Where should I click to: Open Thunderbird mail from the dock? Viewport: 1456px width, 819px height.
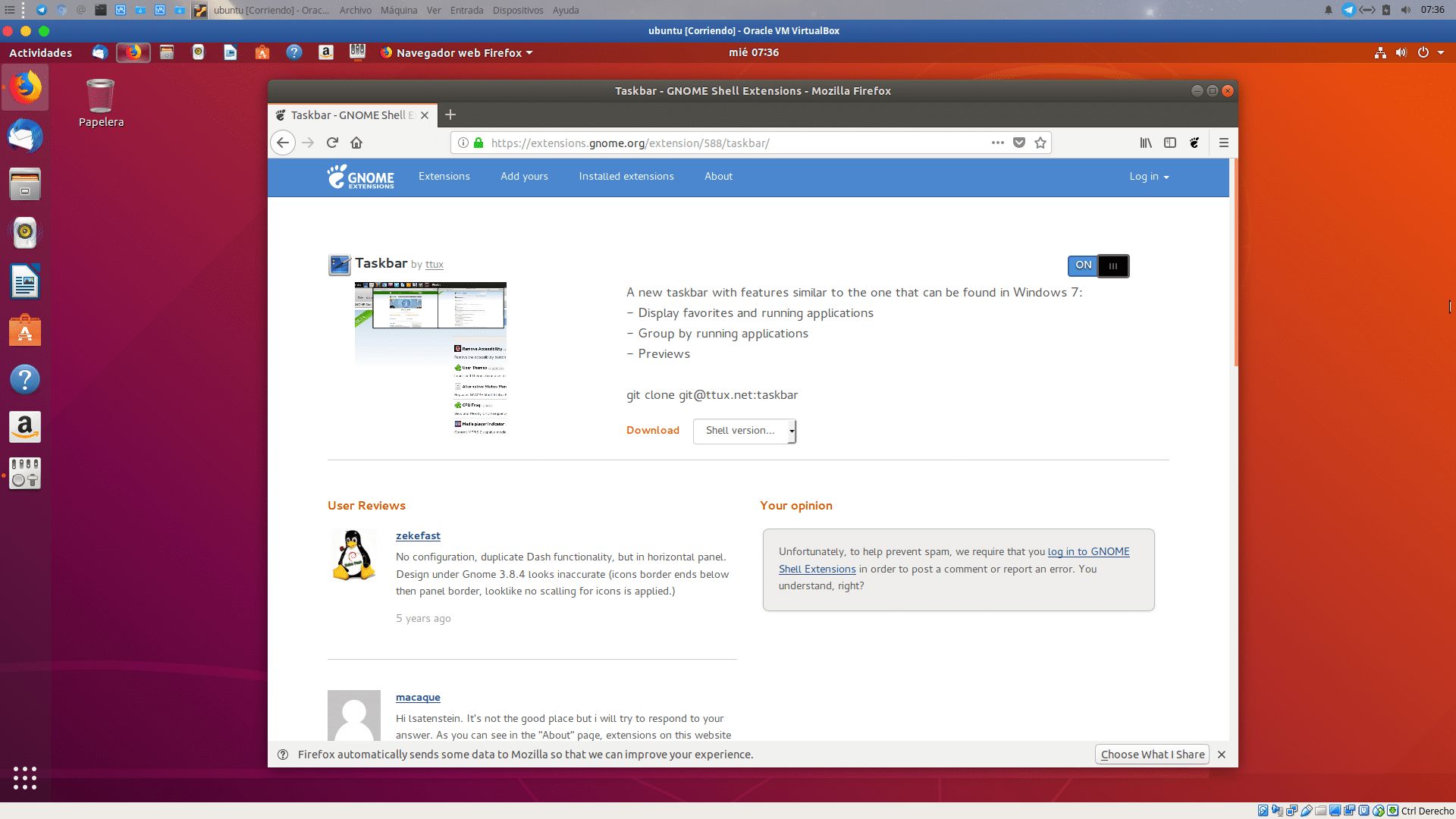pyautogui.click(x=25, y=137)
